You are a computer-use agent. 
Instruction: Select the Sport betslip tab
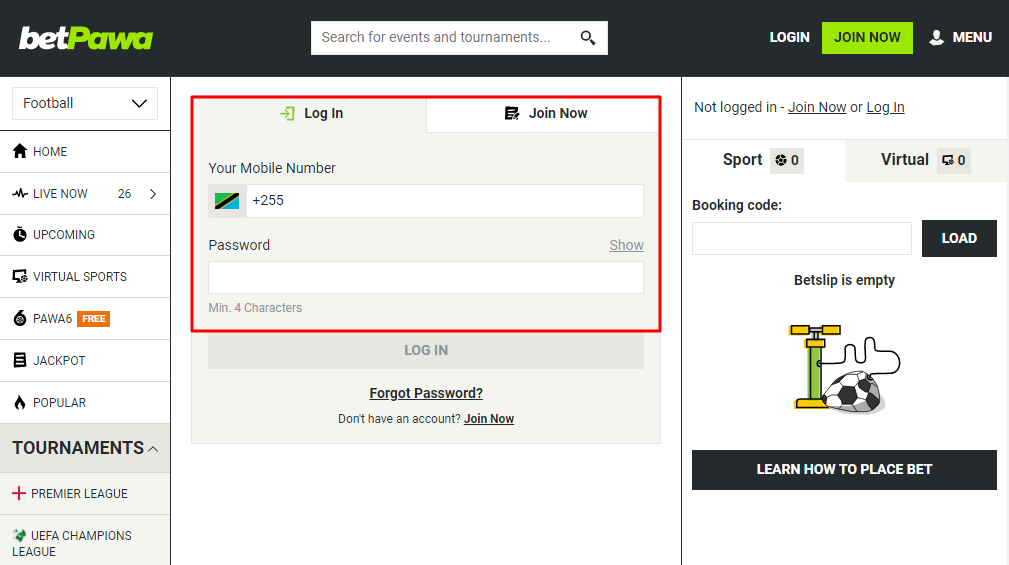[763, 160]
